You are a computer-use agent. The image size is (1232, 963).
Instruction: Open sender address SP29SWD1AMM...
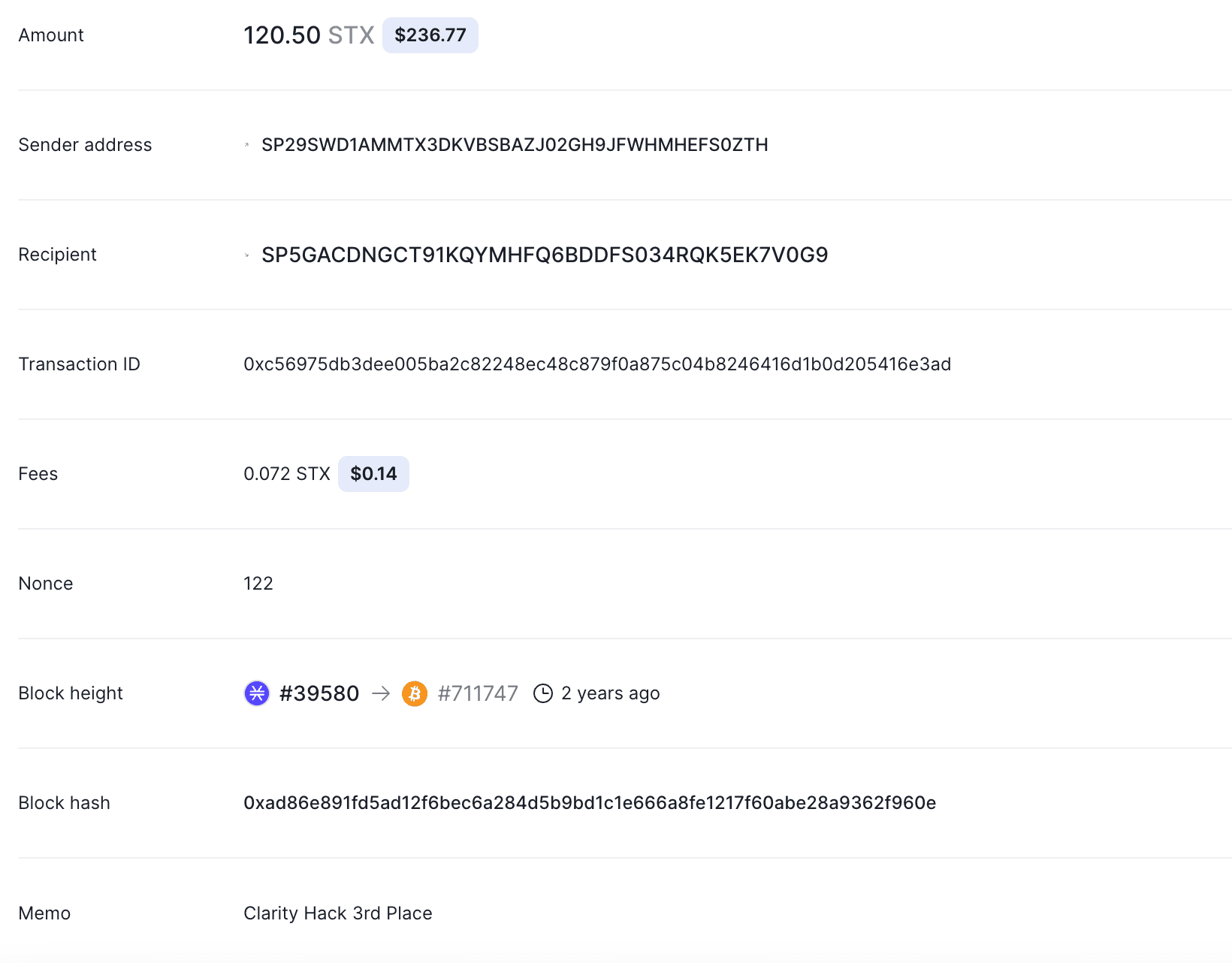tap(515, 145)
